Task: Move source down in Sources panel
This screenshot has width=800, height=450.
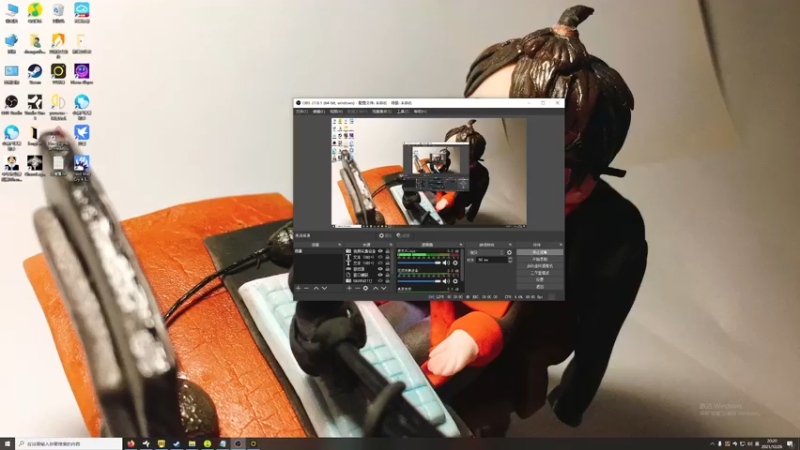Action: pyautogui.click(x=384, y=288)
